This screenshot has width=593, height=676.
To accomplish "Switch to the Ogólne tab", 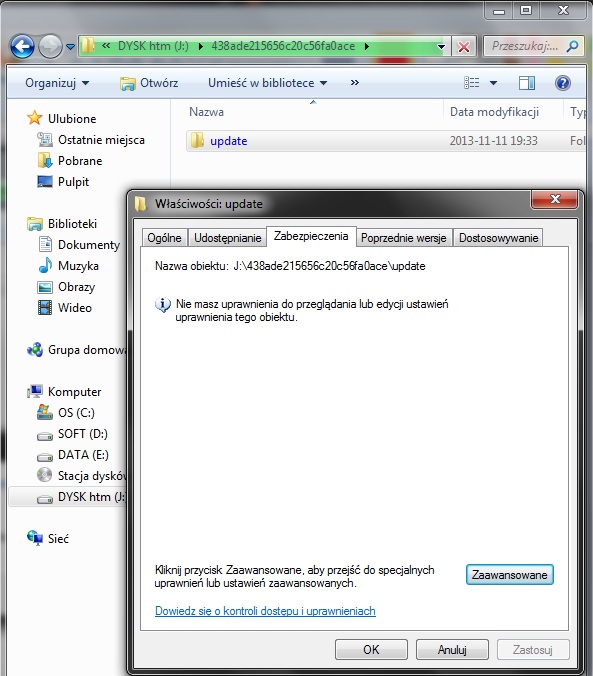I will pyautogui.click(x=164, y=238).
